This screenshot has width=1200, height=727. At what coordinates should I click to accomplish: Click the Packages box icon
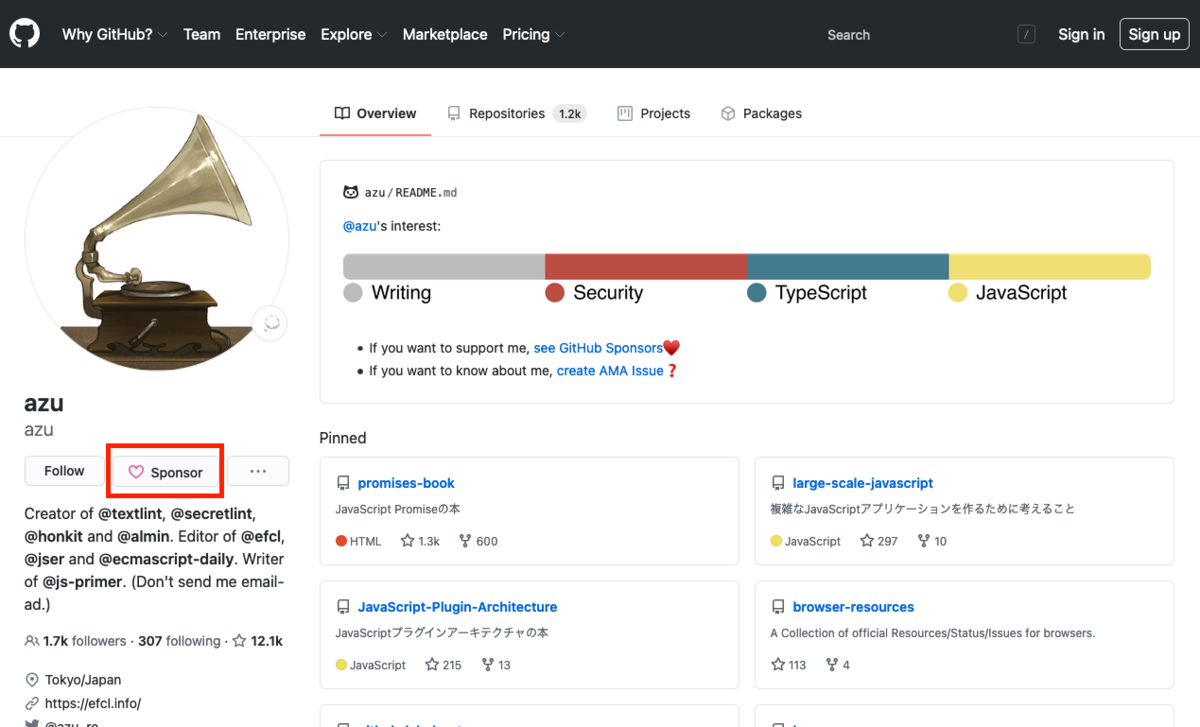click(727, 113)
